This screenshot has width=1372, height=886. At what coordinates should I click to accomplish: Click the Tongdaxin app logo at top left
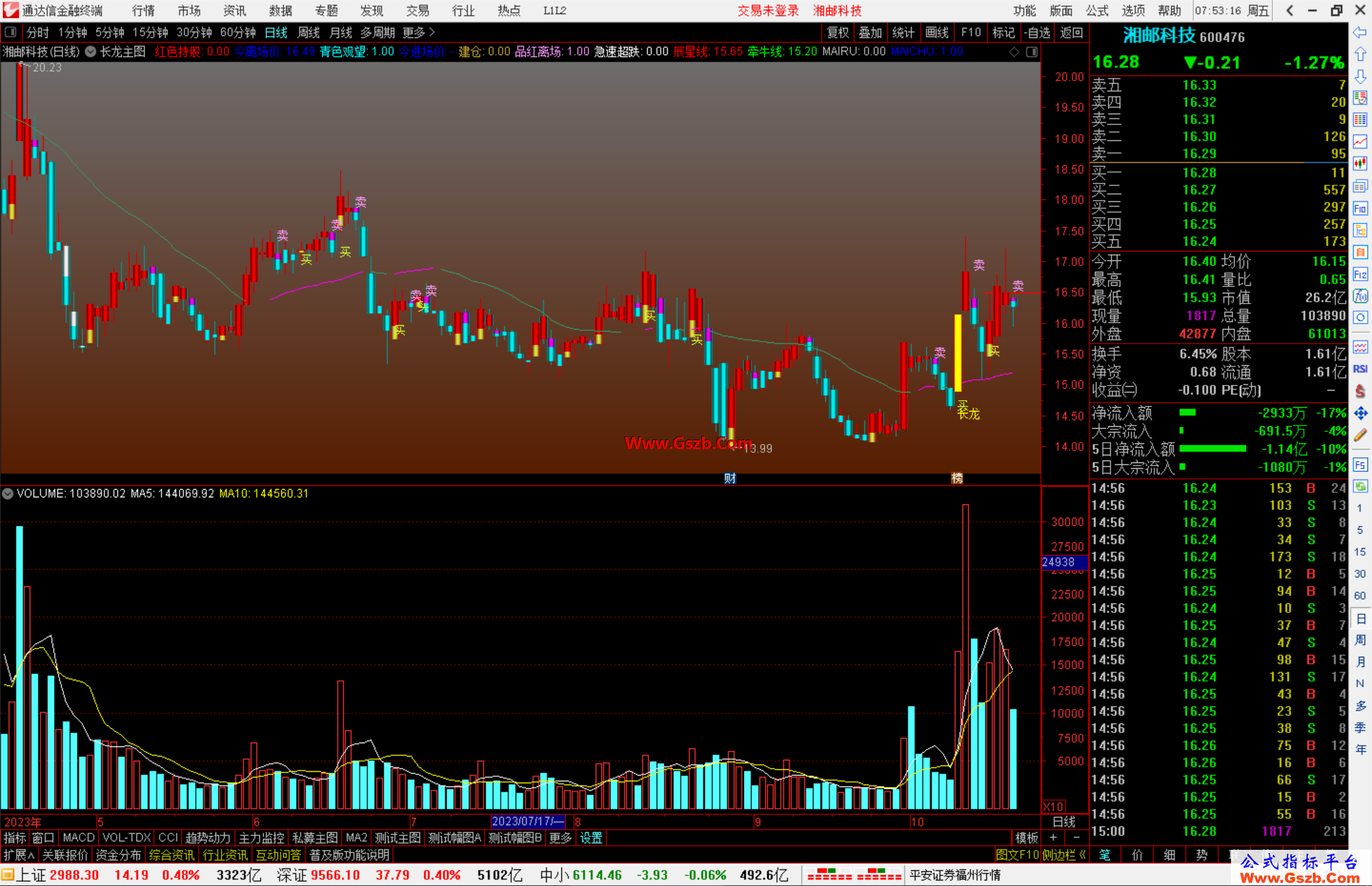(10, 10)
